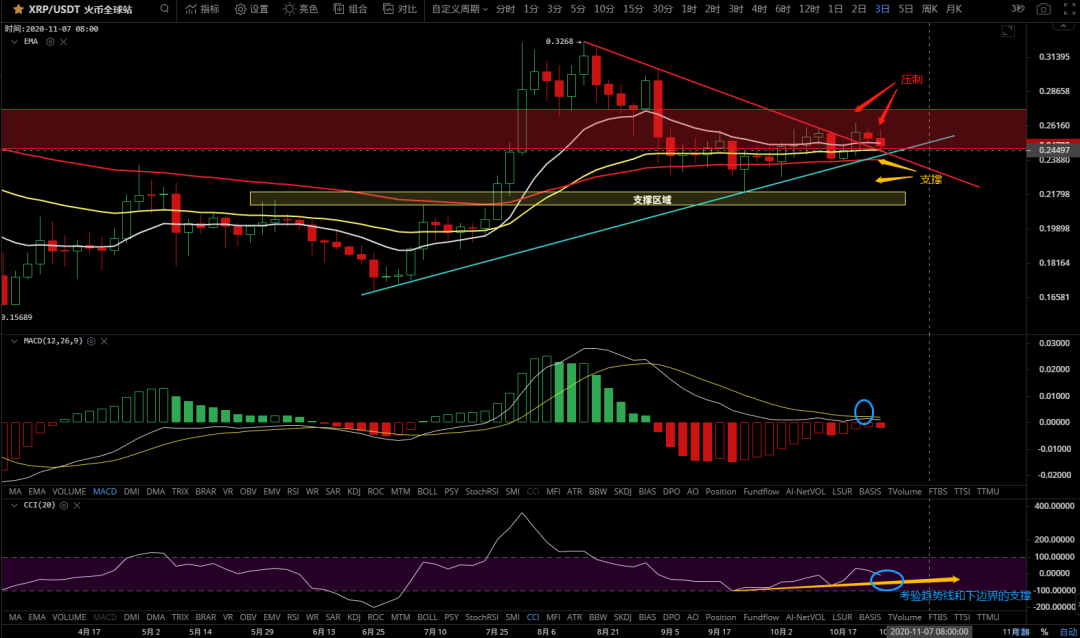
Task: Collapse the EMA indicator chevron
Action: [x=14, y=41]
